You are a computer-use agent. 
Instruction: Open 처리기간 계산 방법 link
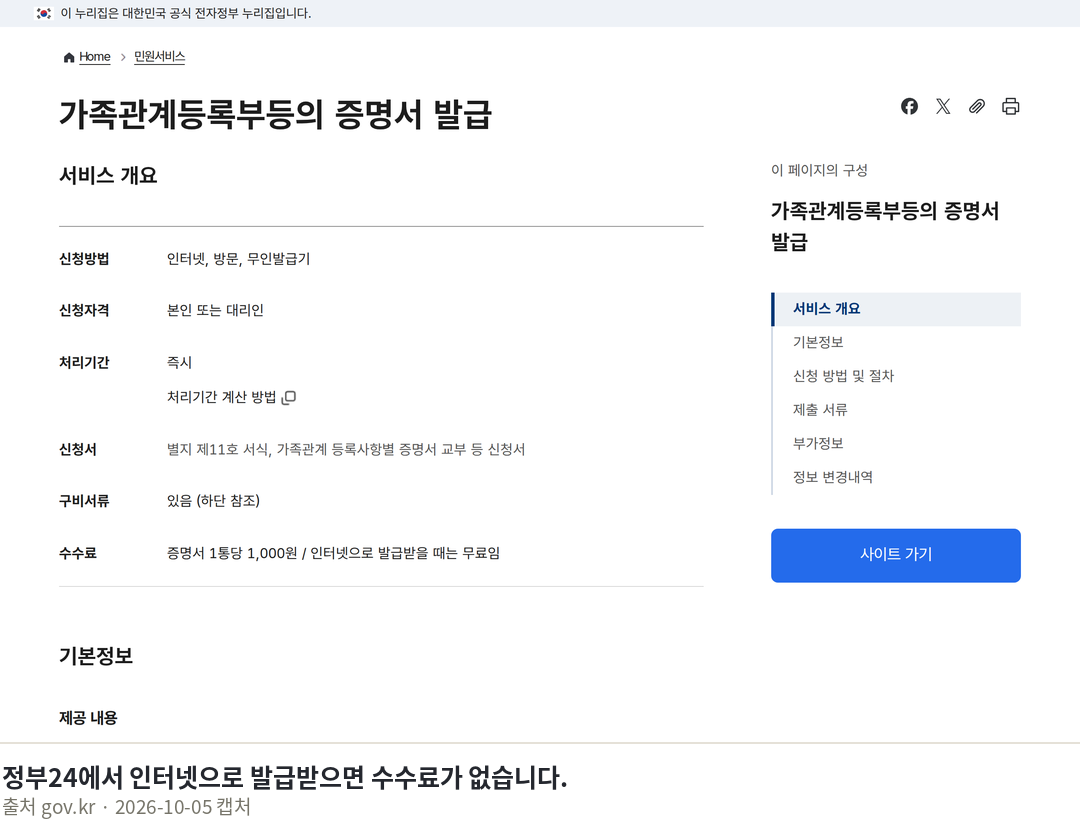221,397
